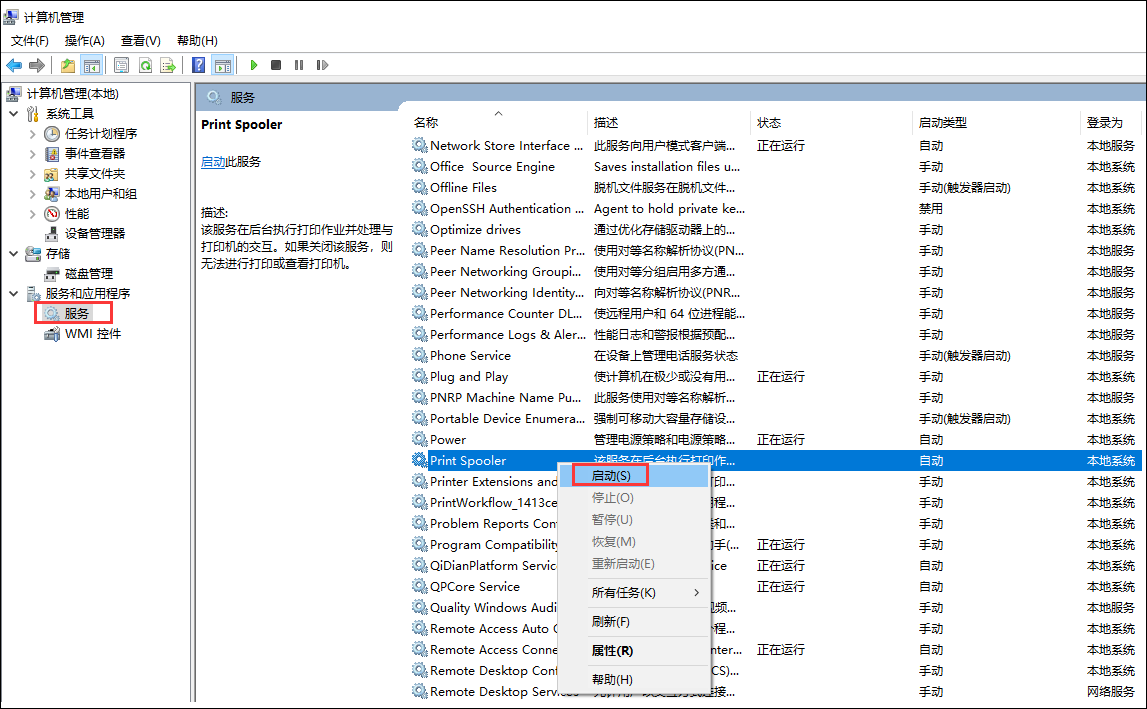Collapse the 服务和应用程序 tree node
This screenshot has width=1147, height=709.
[13, 294]
